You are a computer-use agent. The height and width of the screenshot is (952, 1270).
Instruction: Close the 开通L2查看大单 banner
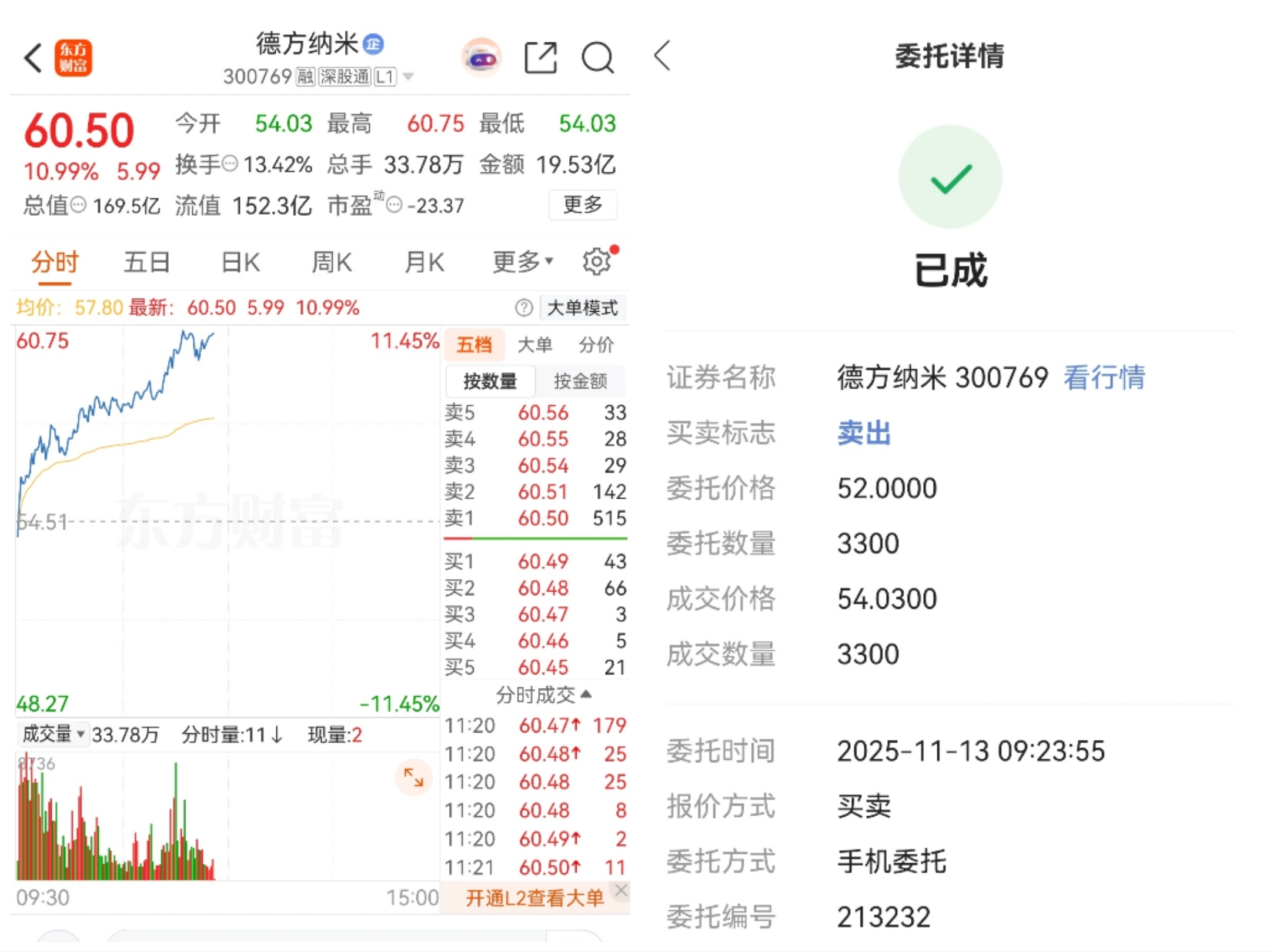[620, 891]
